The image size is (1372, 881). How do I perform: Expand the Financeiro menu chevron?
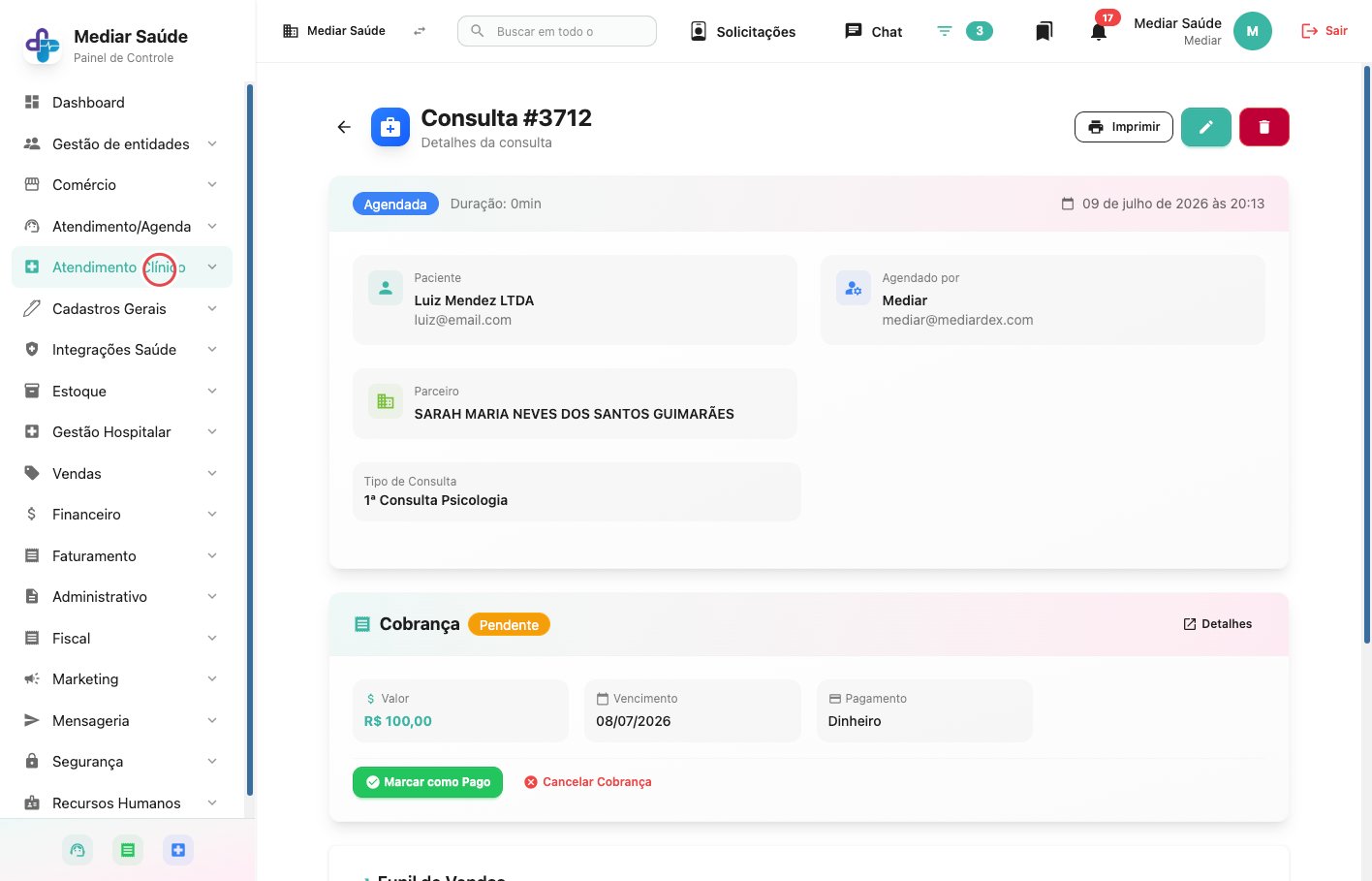(212, 515)
